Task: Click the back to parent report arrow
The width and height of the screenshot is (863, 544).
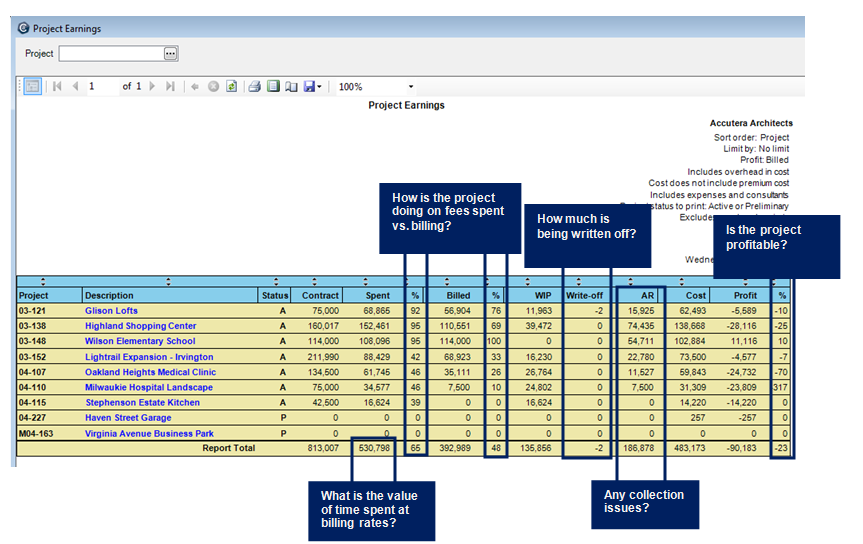Action: pyautogui.click(x=195, y=87)
